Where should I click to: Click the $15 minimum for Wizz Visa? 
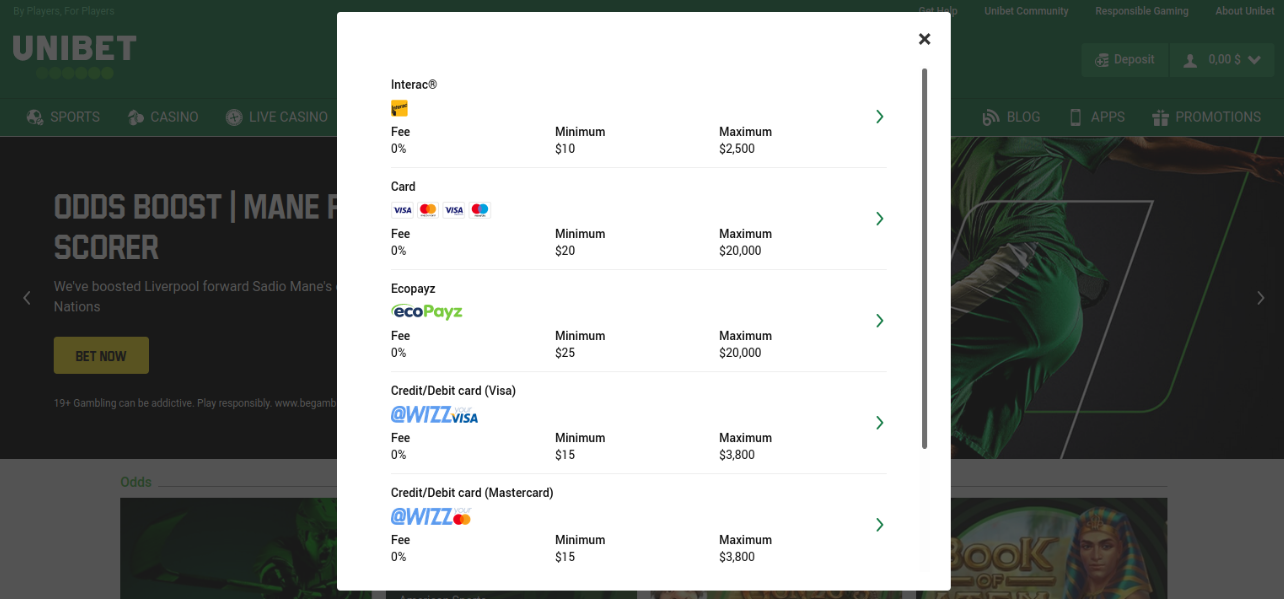pos(565,455)
